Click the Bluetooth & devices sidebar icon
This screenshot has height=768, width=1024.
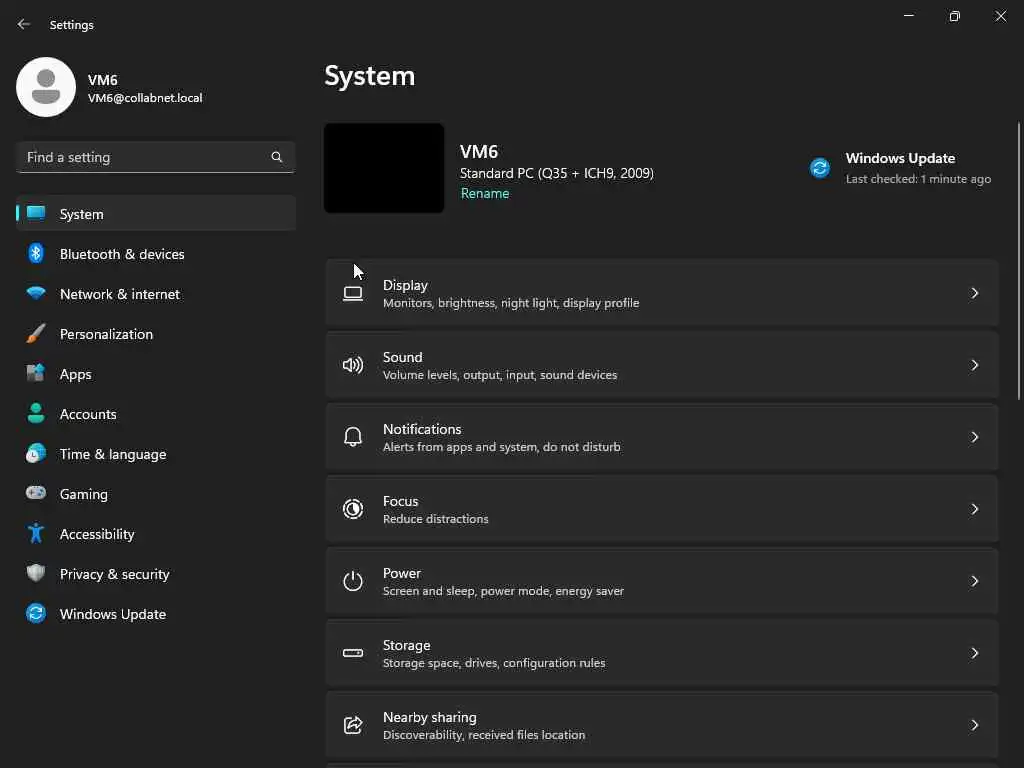click(x=36, y=254)
